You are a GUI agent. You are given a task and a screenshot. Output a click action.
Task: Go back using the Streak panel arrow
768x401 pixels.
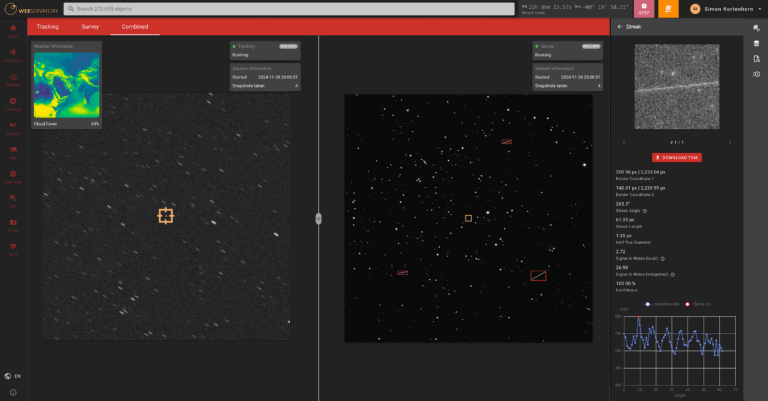coord(619,27)
